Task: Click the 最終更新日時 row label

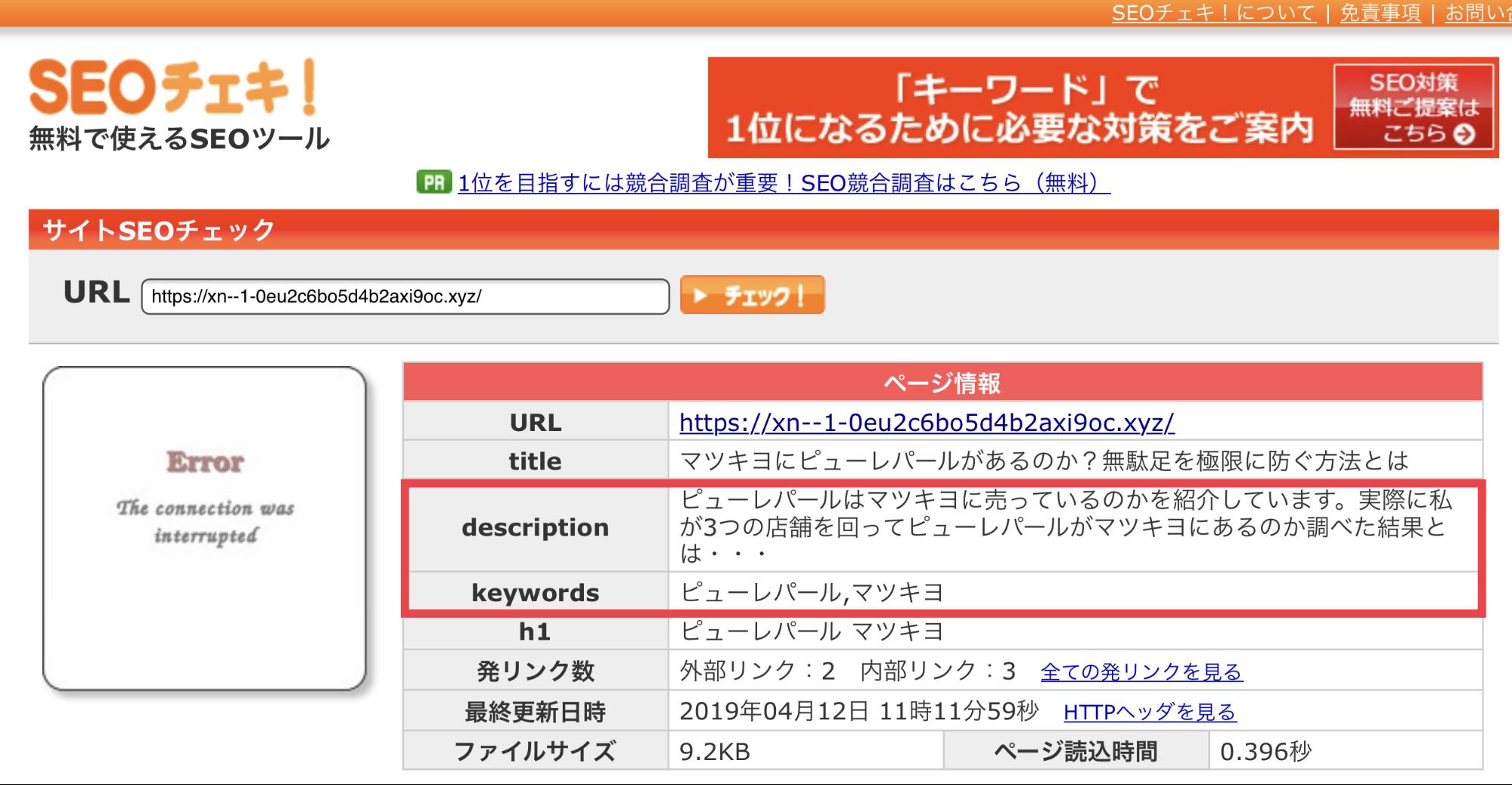Action: pos(536,712)
